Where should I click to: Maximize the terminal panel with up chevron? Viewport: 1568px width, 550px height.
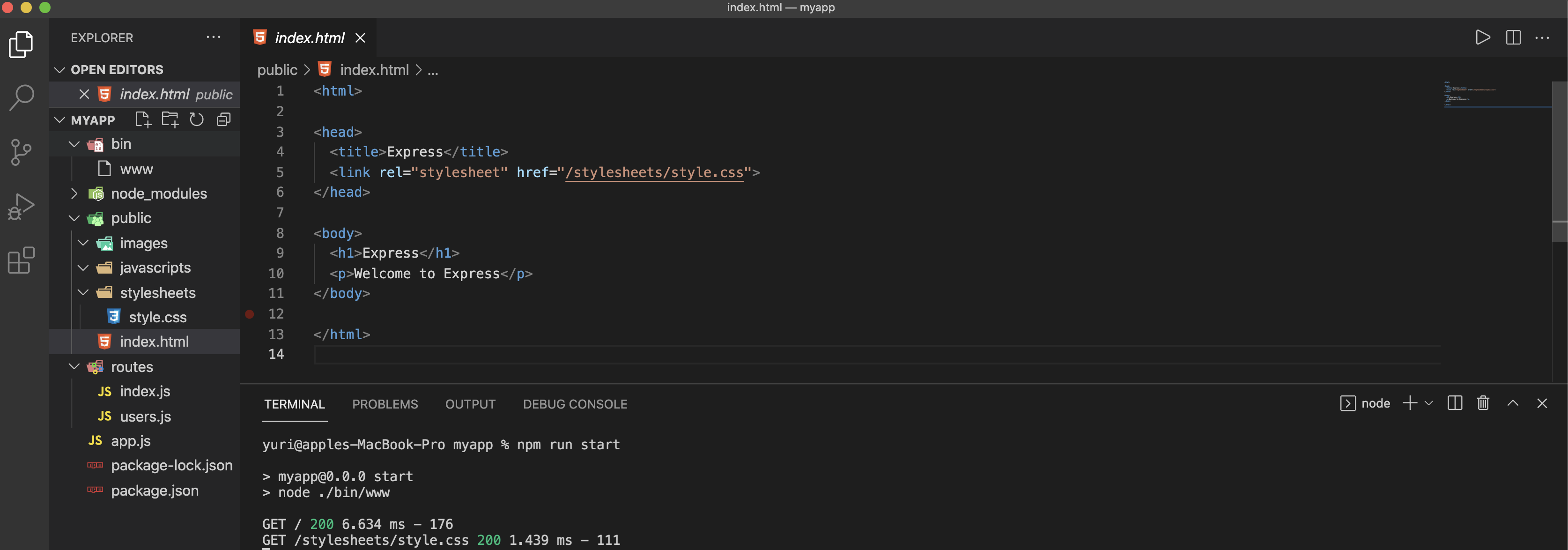(1513, 403)
